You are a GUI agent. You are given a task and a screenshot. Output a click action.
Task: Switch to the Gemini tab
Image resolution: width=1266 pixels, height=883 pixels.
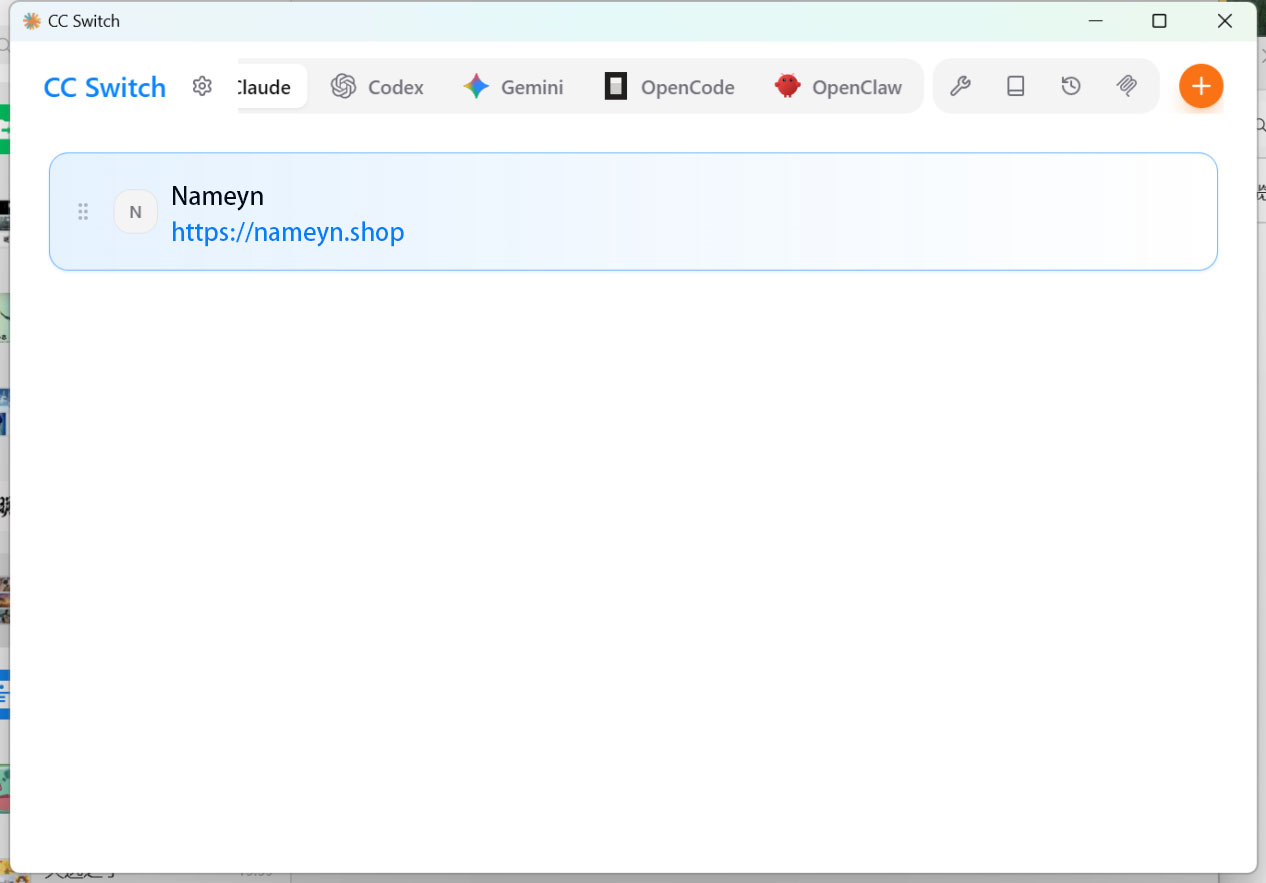[514, 87]
